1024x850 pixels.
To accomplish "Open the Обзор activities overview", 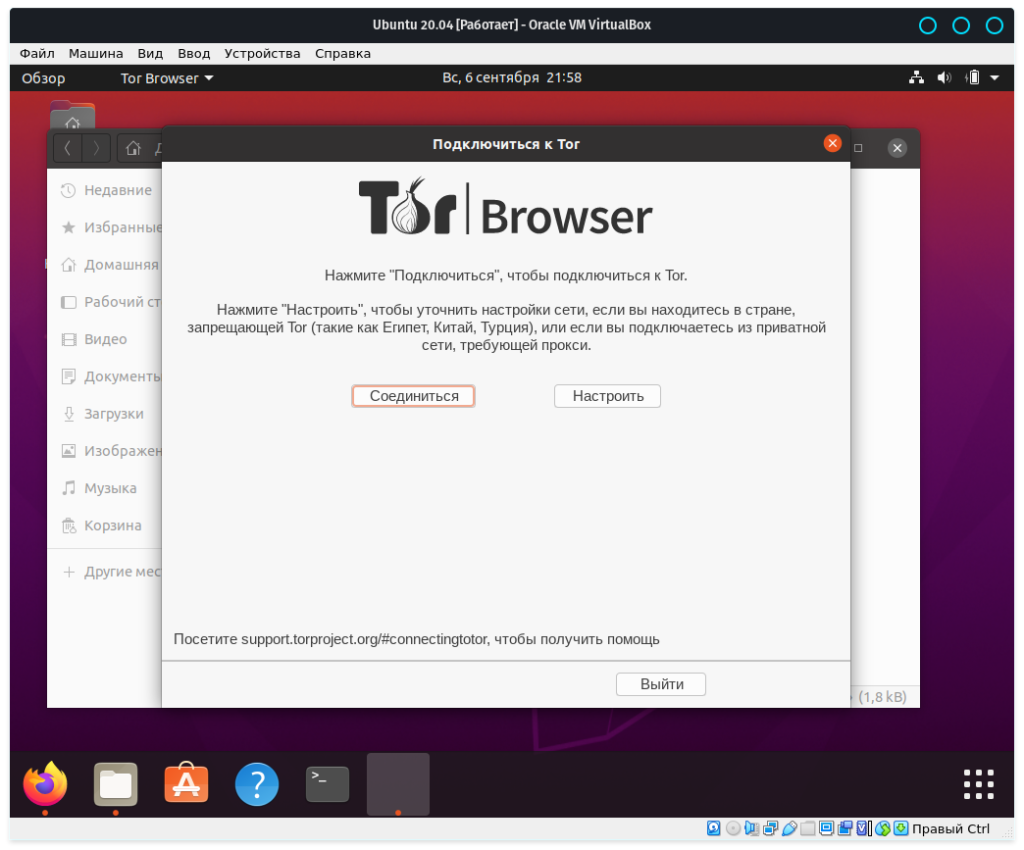I will click(43, 78).
